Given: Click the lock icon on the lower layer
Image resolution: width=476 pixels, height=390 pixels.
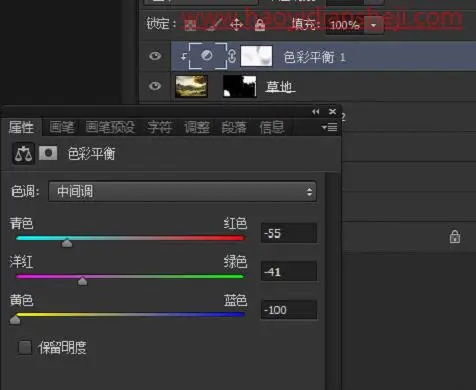Looking at the screenshot, I should coord(455,237).
